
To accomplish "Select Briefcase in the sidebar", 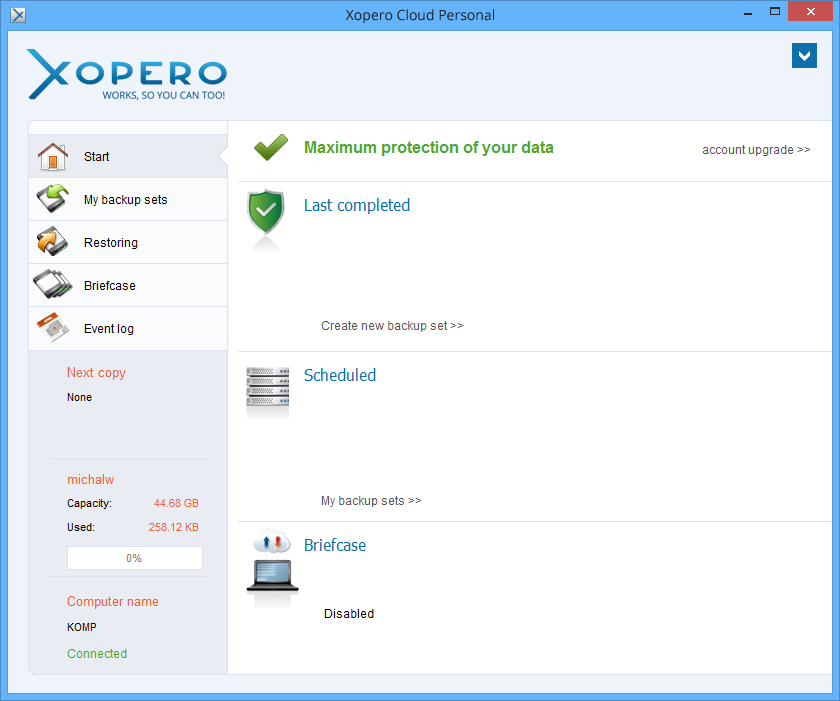I will click(x=128, y=285).
